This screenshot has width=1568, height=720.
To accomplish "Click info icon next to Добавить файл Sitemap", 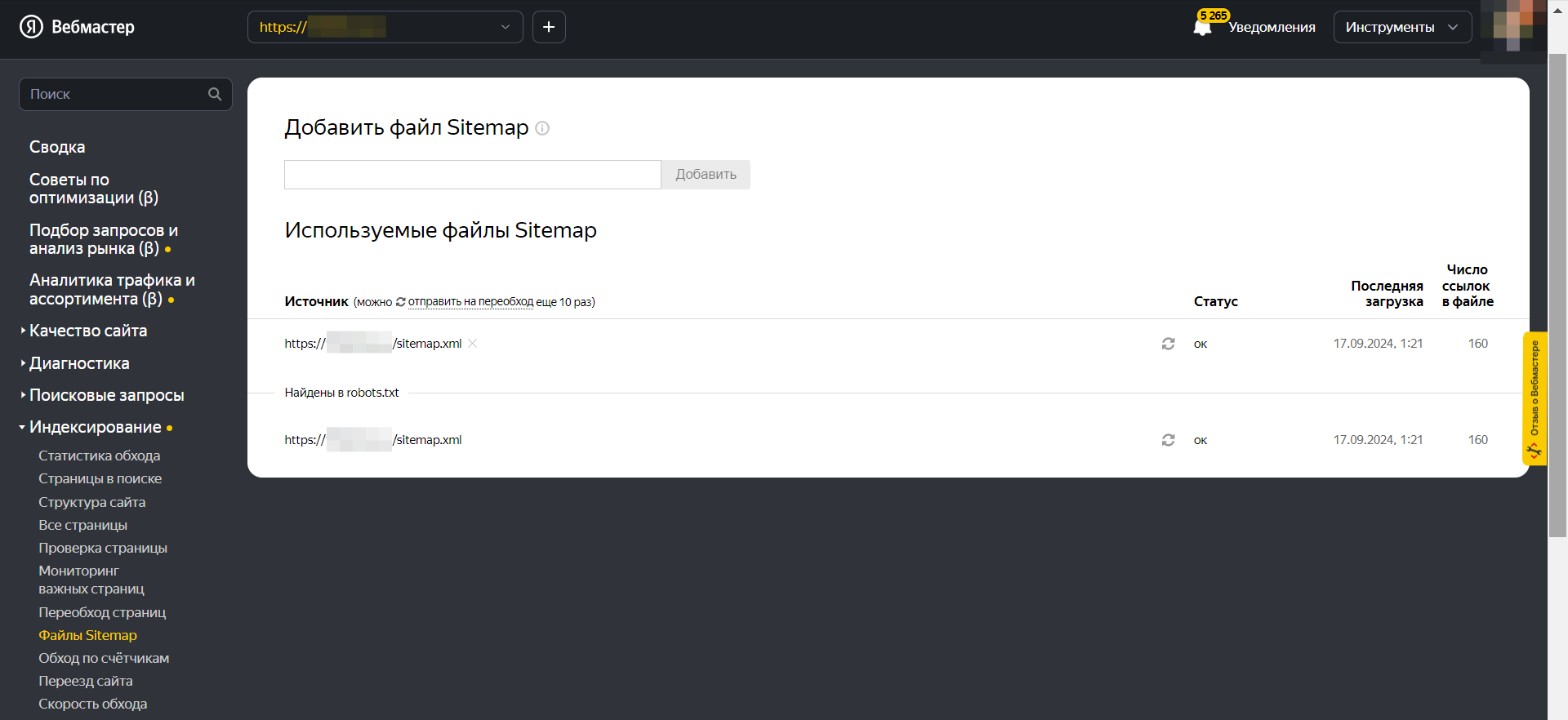I will [x=542, y=128].
